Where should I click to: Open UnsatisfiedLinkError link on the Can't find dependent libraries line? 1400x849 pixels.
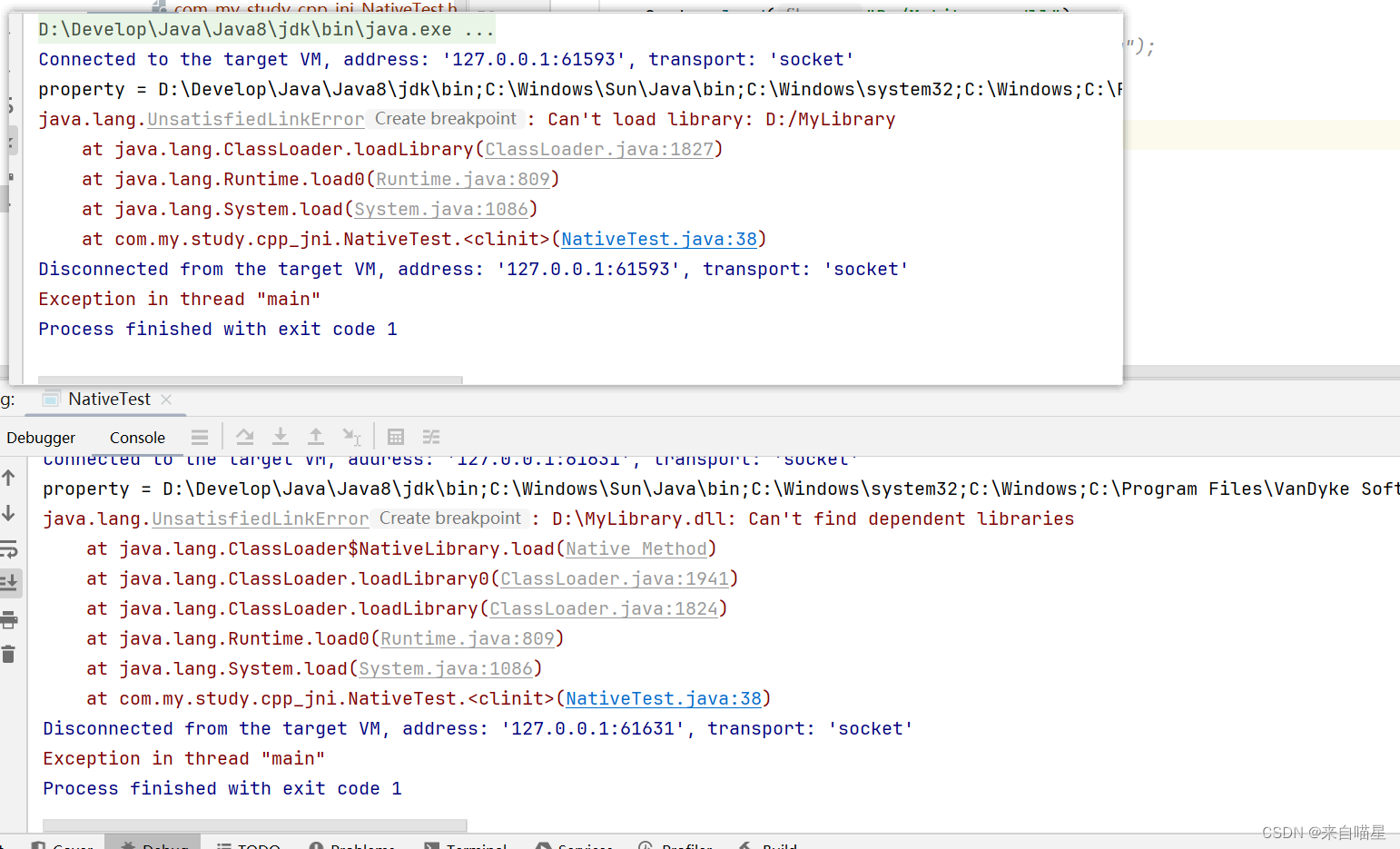261,519
